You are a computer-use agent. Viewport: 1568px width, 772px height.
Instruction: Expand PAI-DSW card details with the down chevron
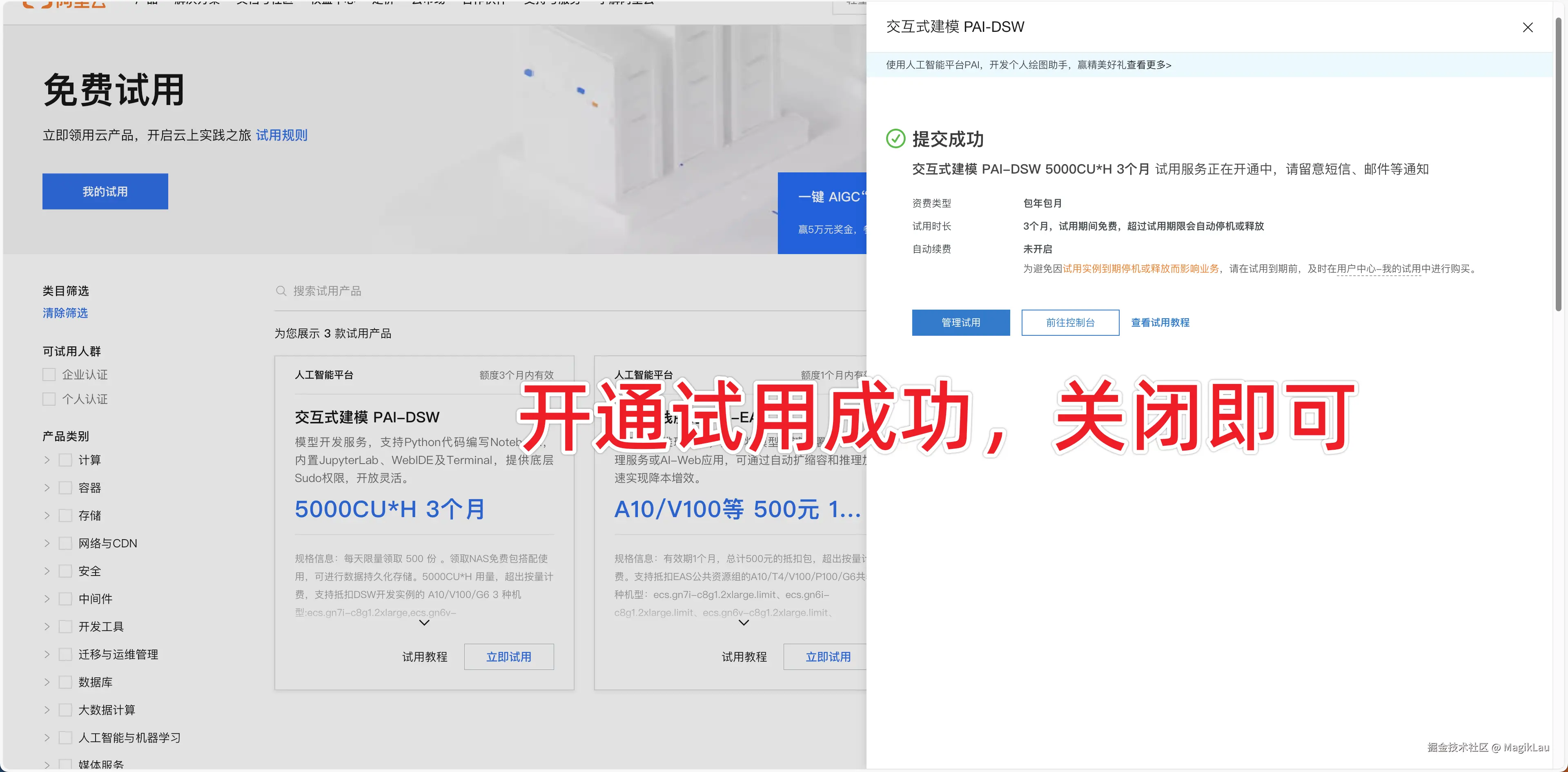[424, 622]
